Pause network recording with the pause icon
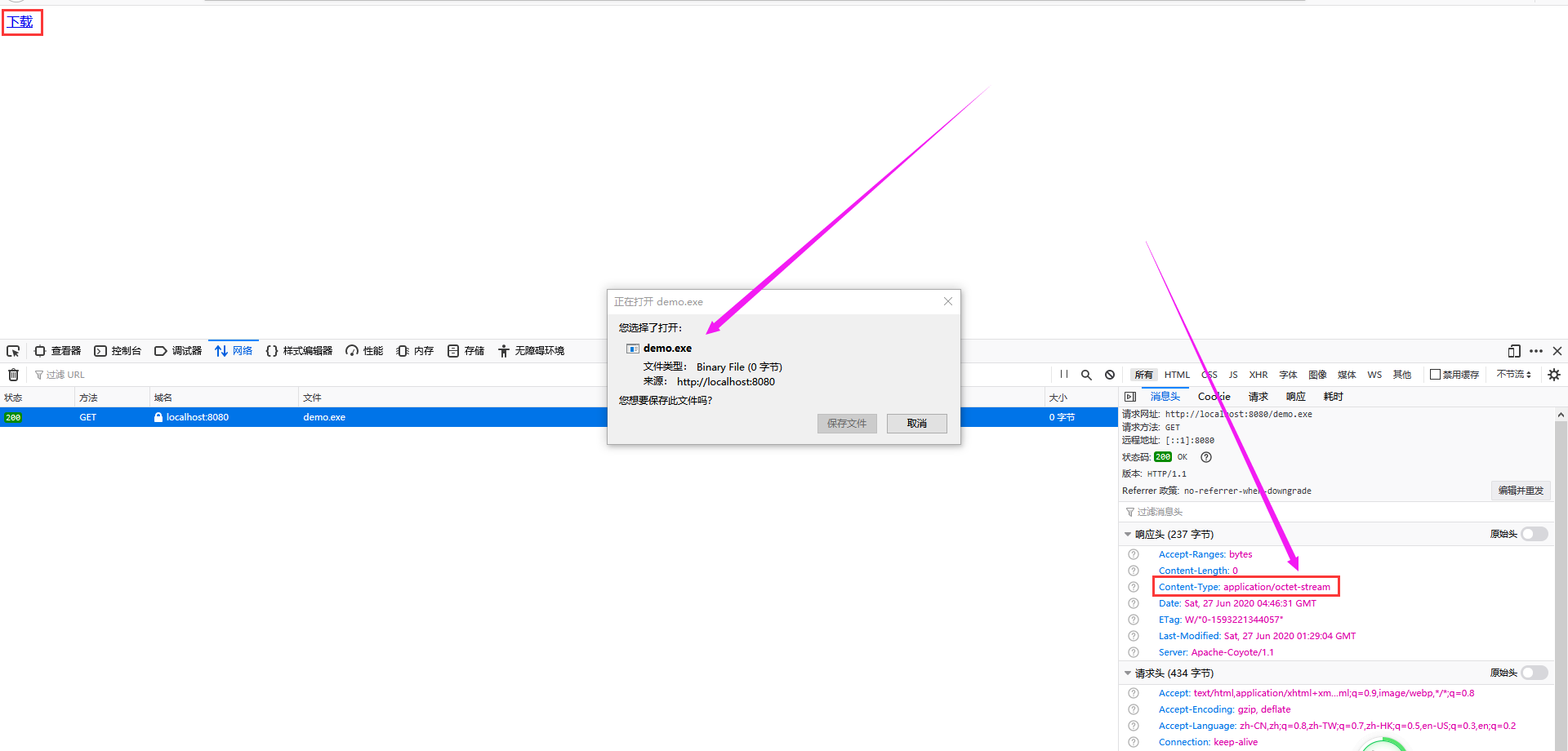The width and height of the screenshot is (1568, 751). pos(1064,375)
